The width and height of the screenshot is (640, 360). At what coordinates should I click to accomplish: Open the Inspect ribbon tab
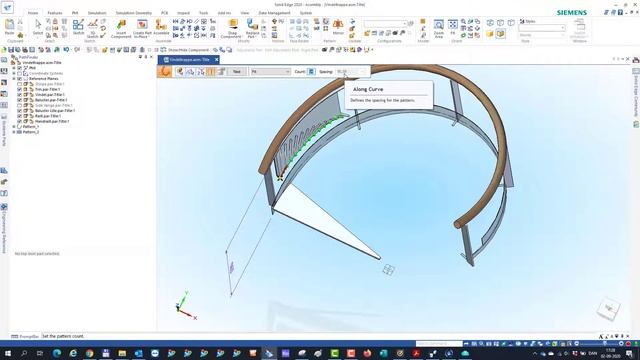[183, 13]
